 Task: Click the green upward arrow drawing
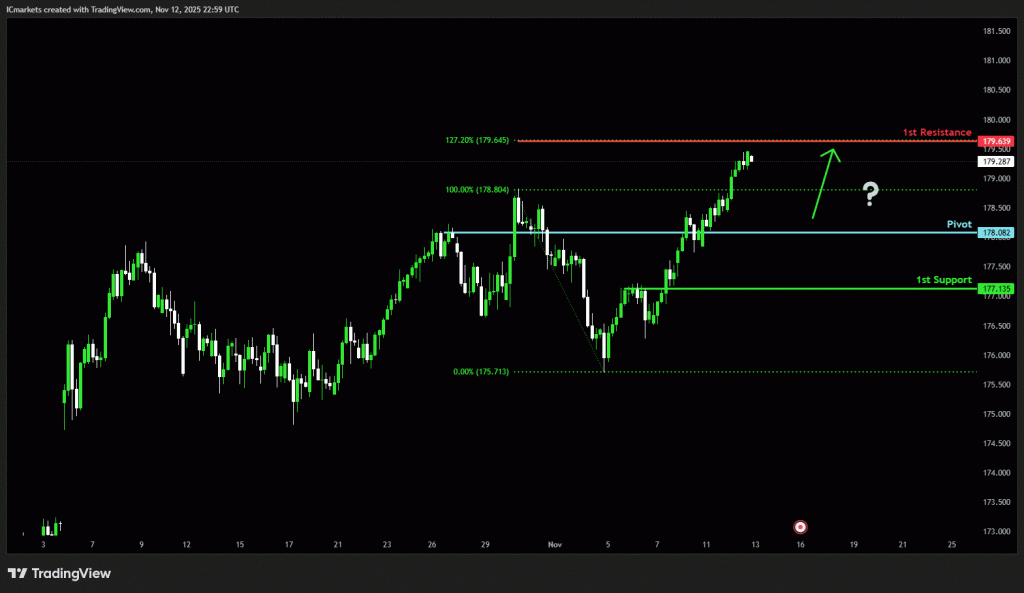coord(824,181)
